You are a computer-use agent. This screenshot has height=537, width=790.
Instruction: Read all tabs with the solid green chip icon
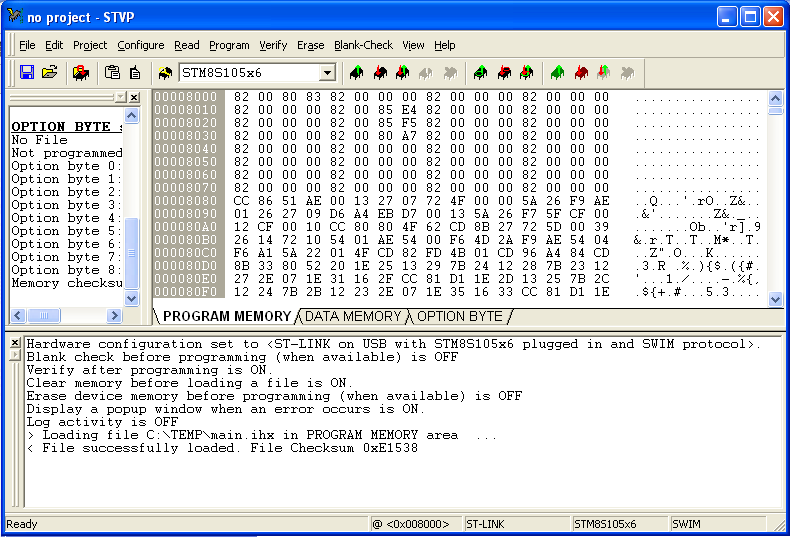pos(557,73)
